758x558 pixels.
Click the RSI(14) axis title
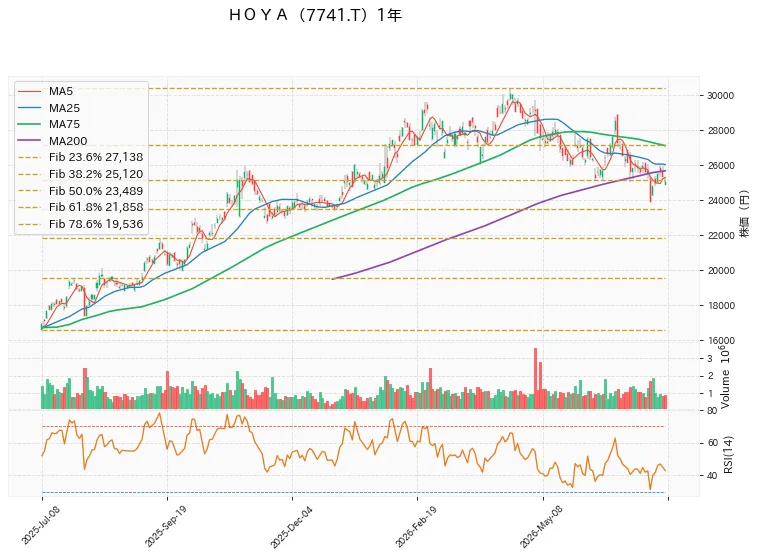pos(729,455)
